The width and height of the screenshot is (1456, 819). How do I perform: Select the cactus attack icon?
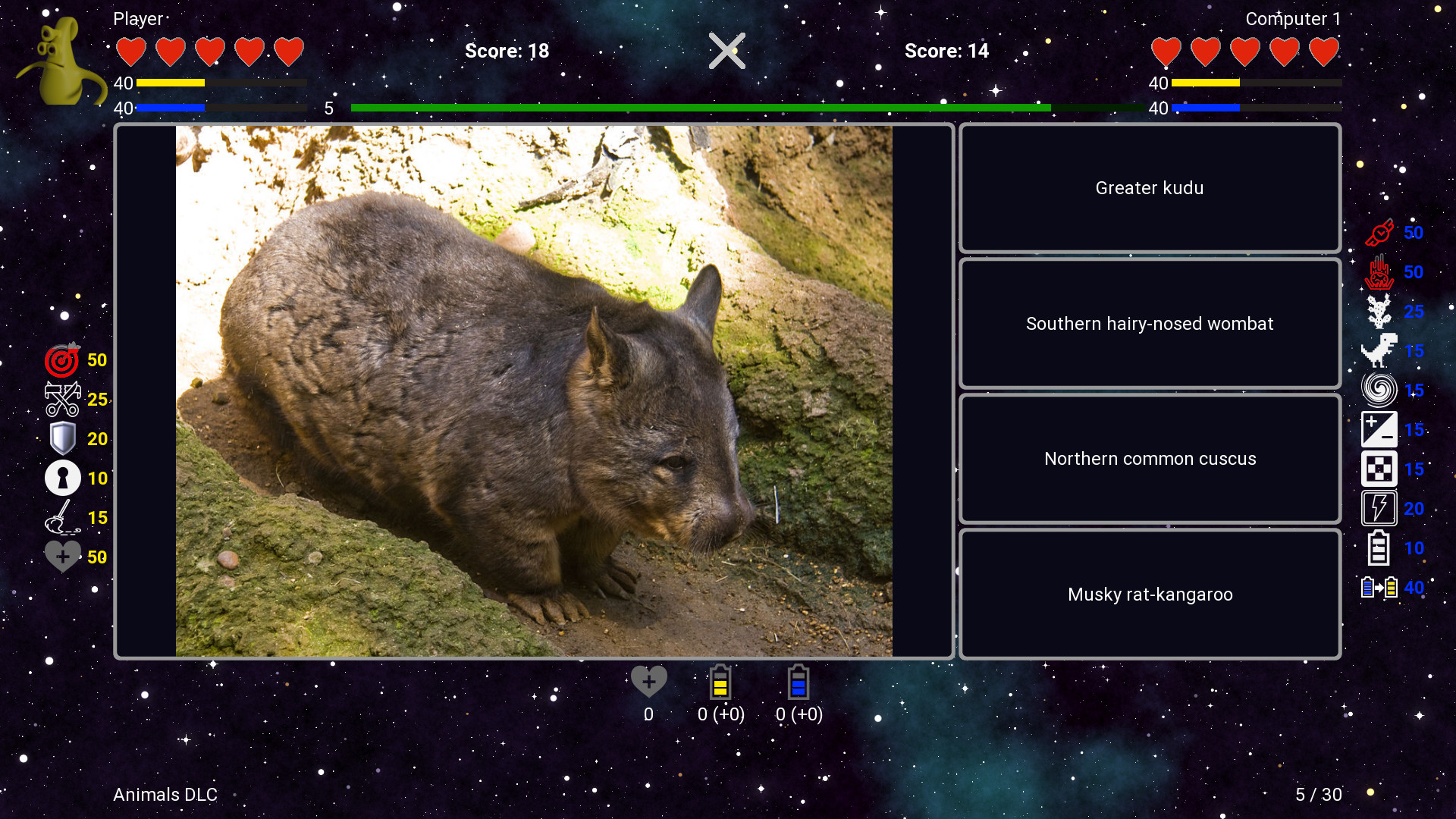pyautogui.click(x=1380, y=312)
